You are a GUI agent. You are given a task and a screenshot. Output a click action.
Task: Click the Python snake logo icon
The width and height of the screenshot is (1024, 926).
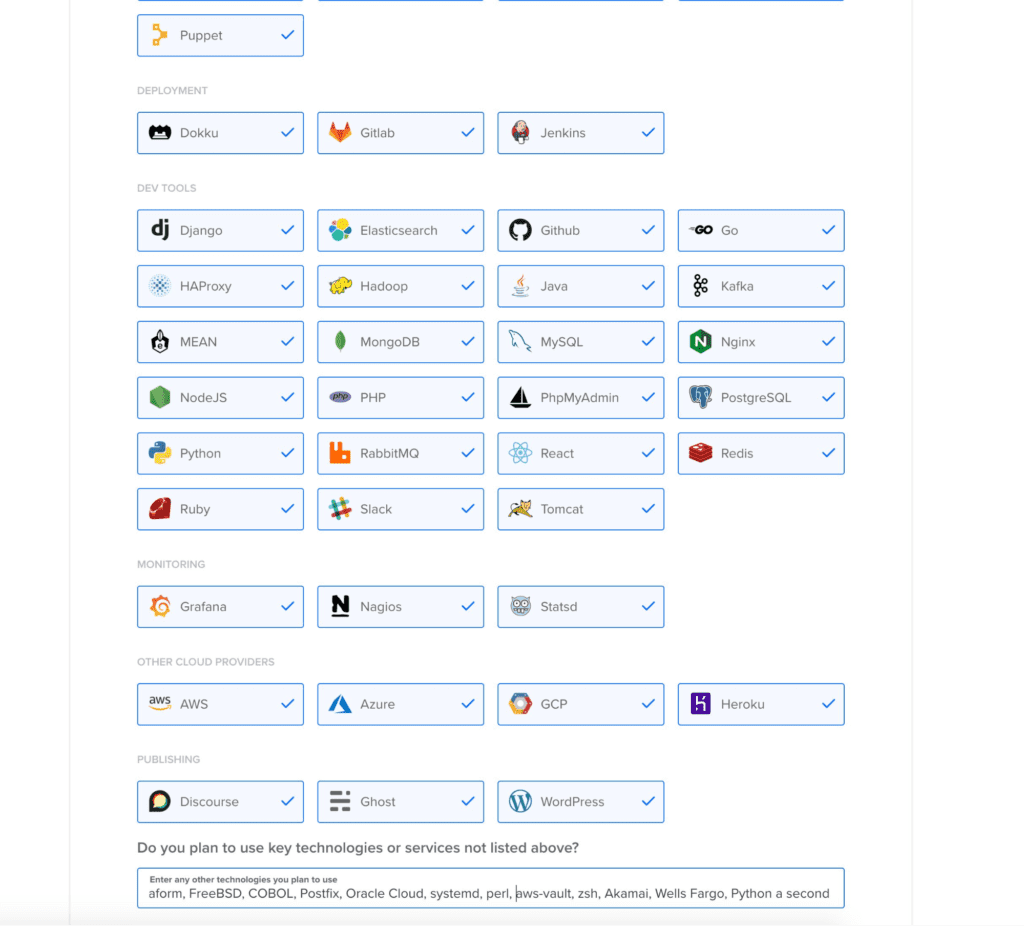(160, 453)
